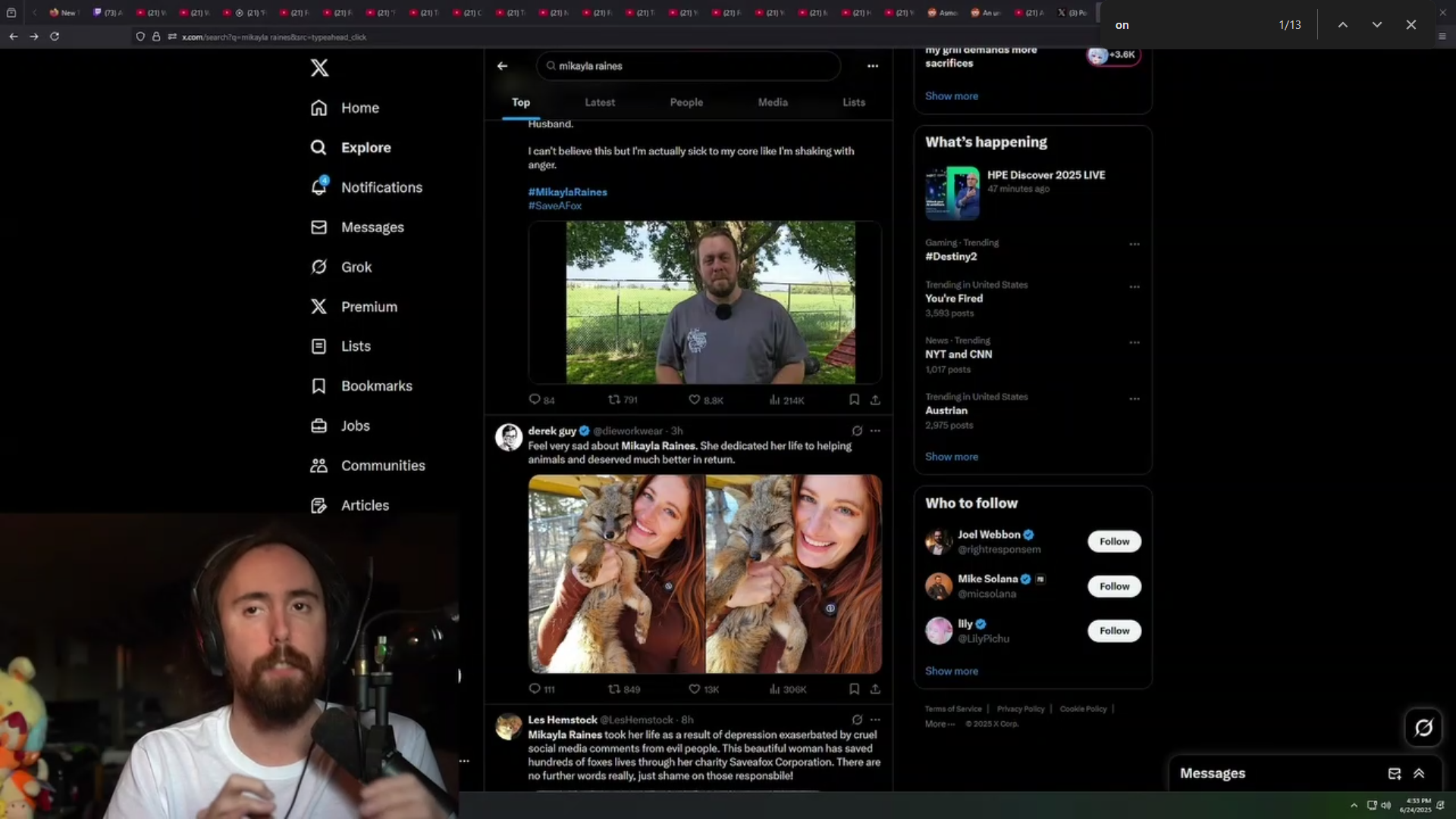The image size is (1456, 819).
Task: Open options for Austrian trend
Action: pos(1134,399)
